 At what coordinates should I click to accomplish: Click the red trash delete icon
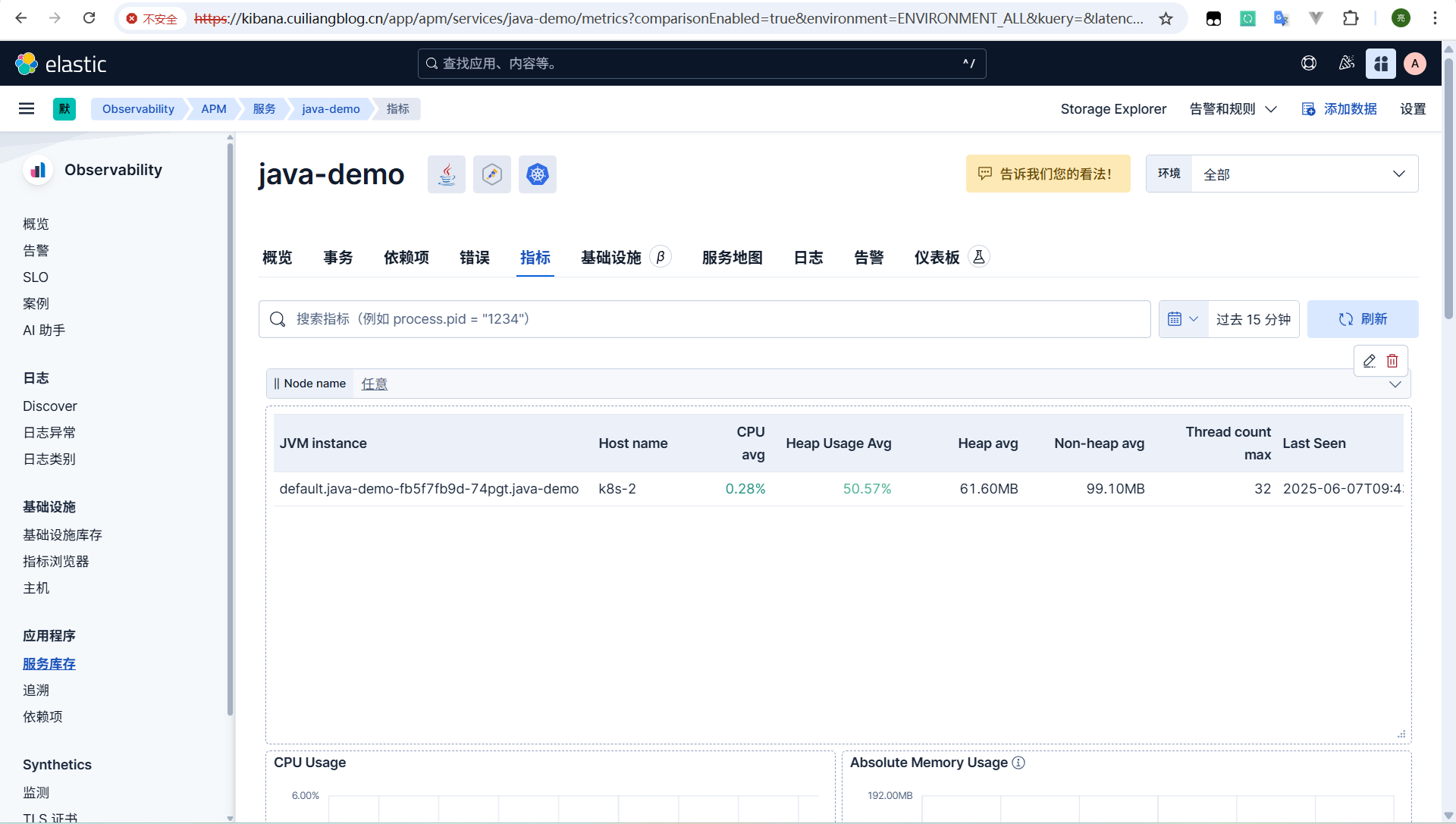1392,361
